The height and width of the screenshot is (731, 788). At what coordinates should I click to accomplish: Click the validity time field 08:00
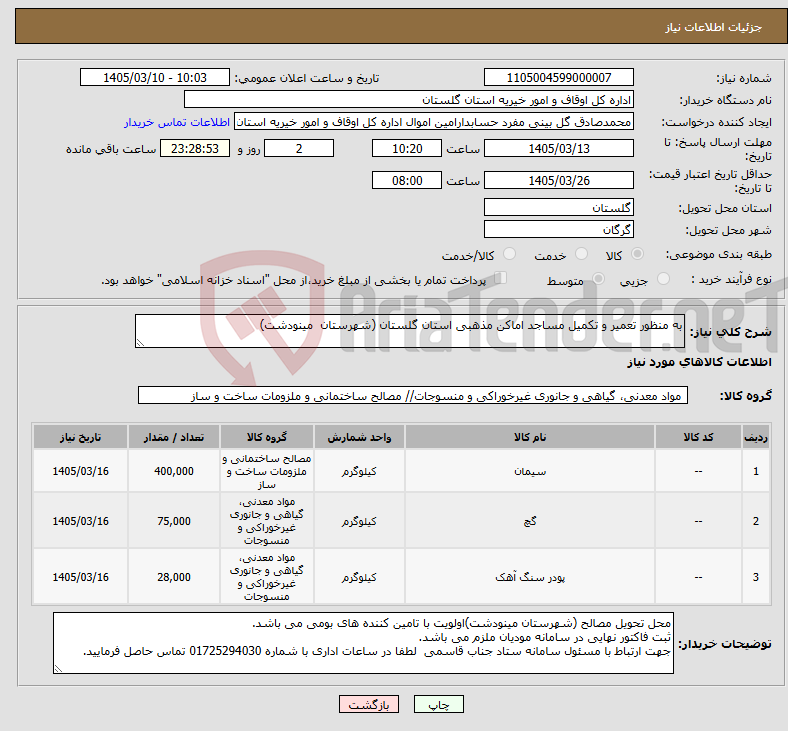click(x=407, y=180)
